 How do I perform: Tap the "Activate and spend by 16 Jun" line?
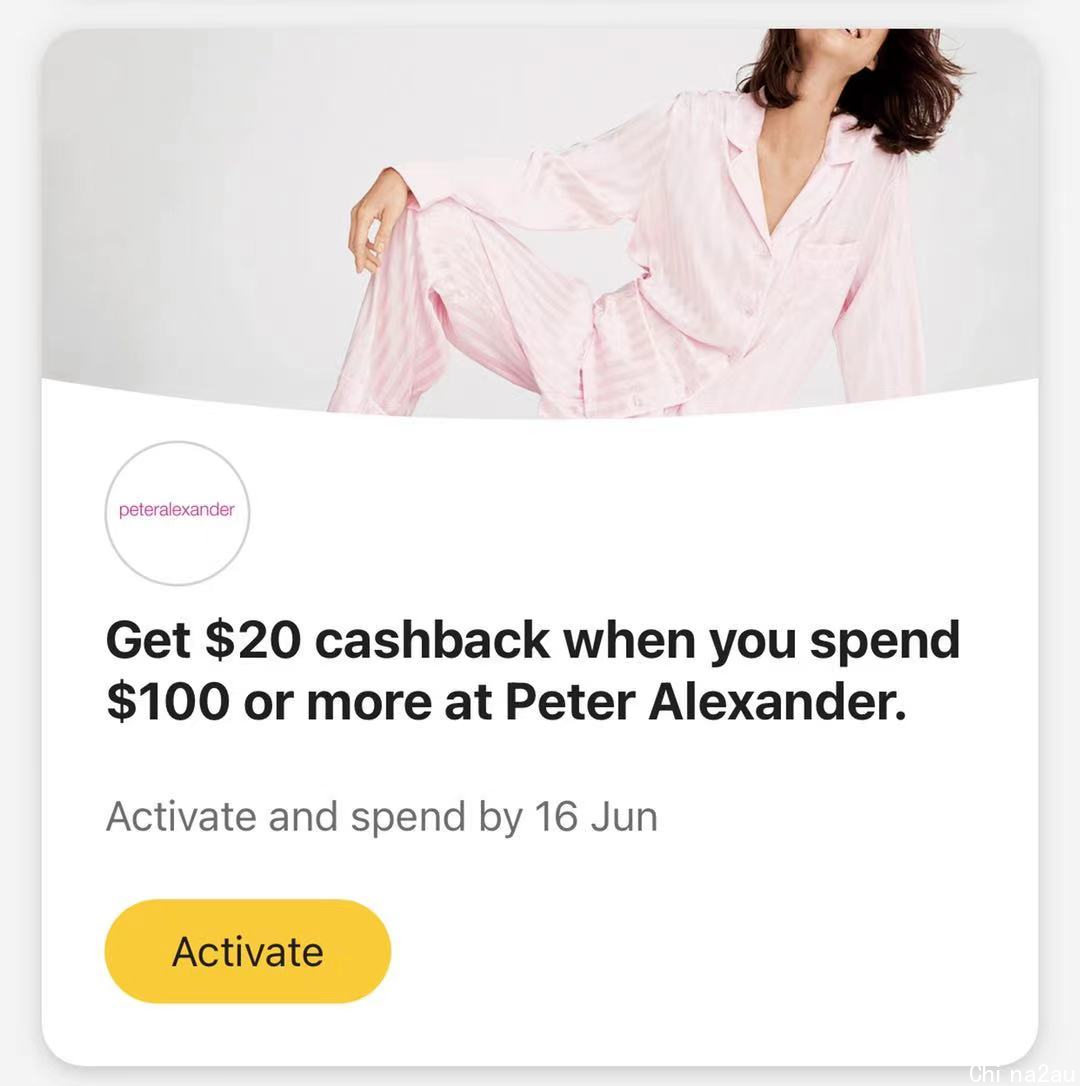(382, 817)
